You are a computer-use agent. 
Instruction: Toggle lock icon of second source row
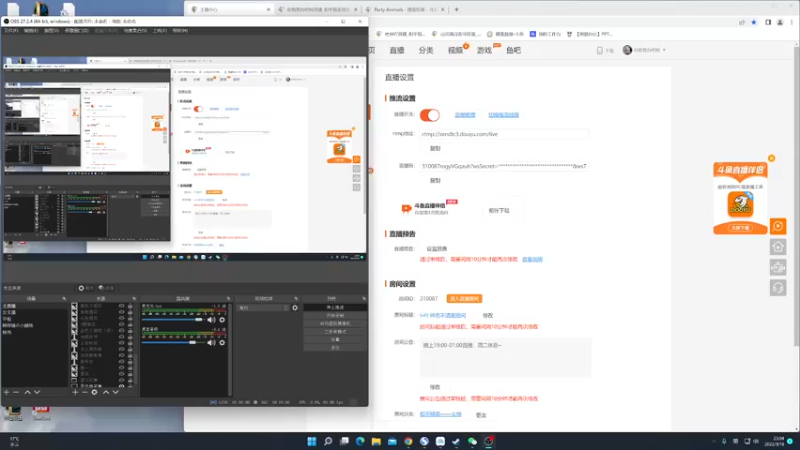[130, 312]
